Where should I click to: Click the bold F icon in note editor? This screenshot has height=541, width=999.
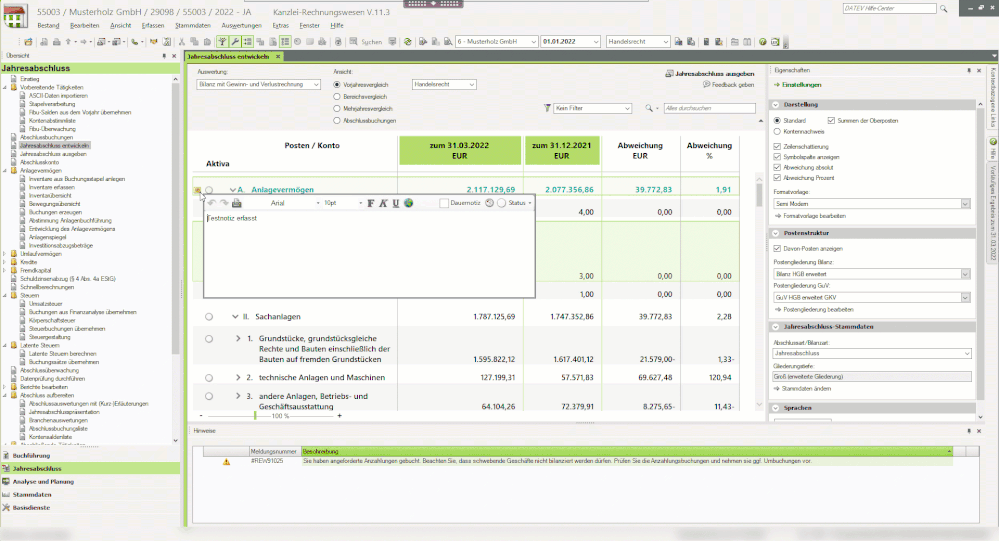(x=371, y=203)
